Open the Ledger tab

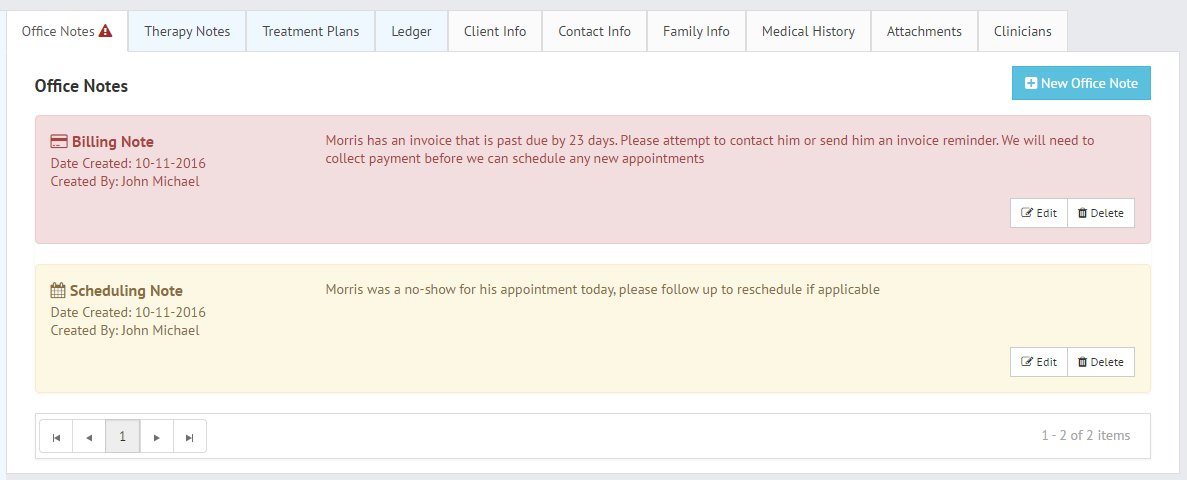point(412,31)
